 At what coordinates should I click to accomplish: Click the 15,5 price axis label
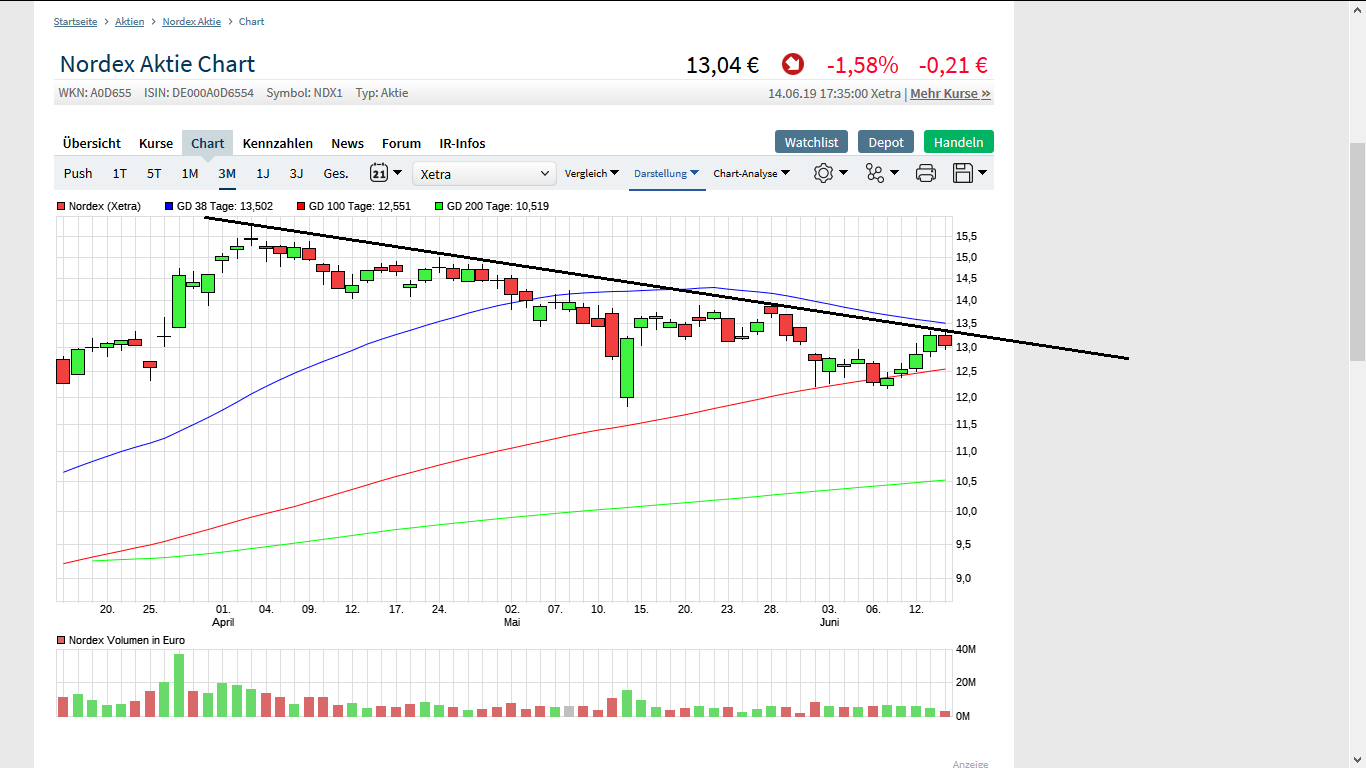click(x=967, y=236)
